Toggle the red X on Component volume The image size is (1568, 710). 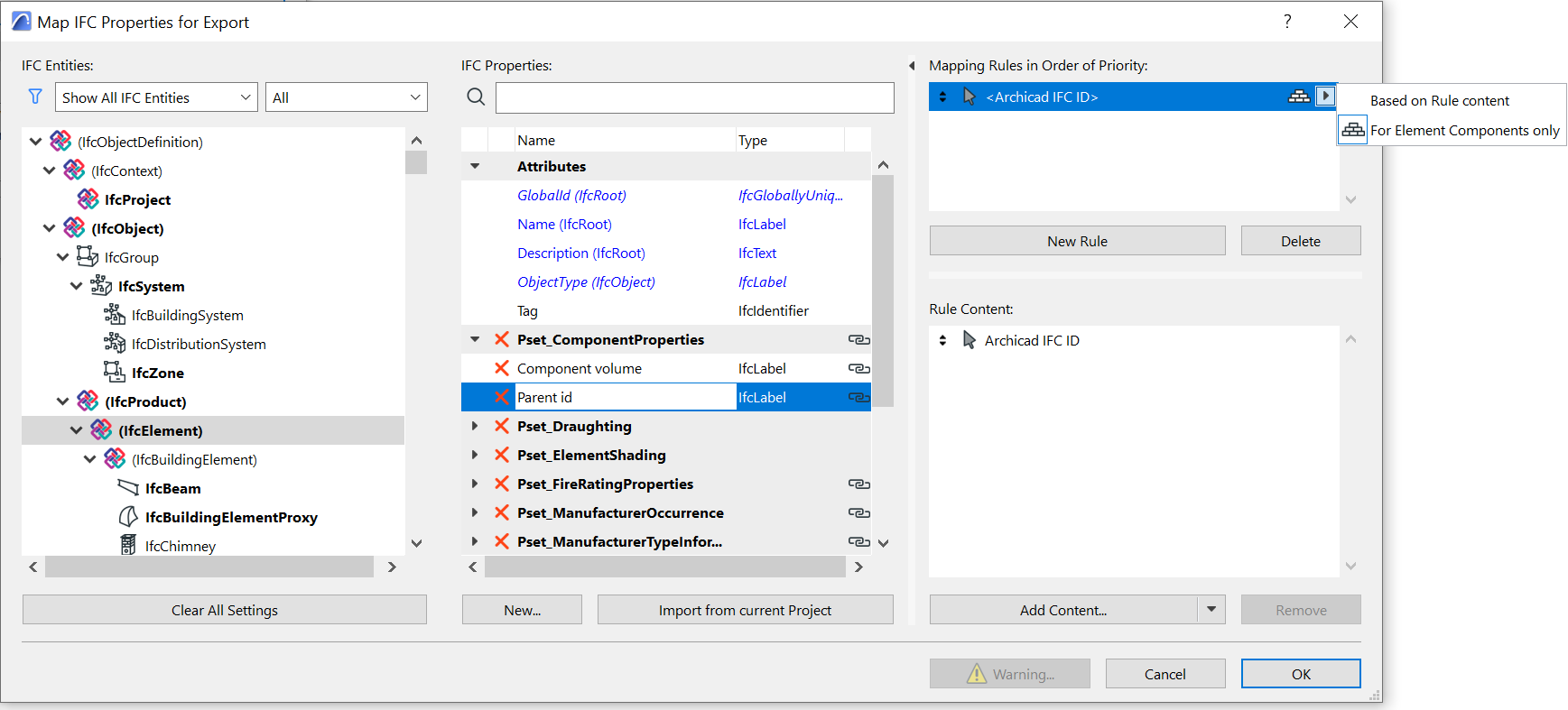point(502,368)
